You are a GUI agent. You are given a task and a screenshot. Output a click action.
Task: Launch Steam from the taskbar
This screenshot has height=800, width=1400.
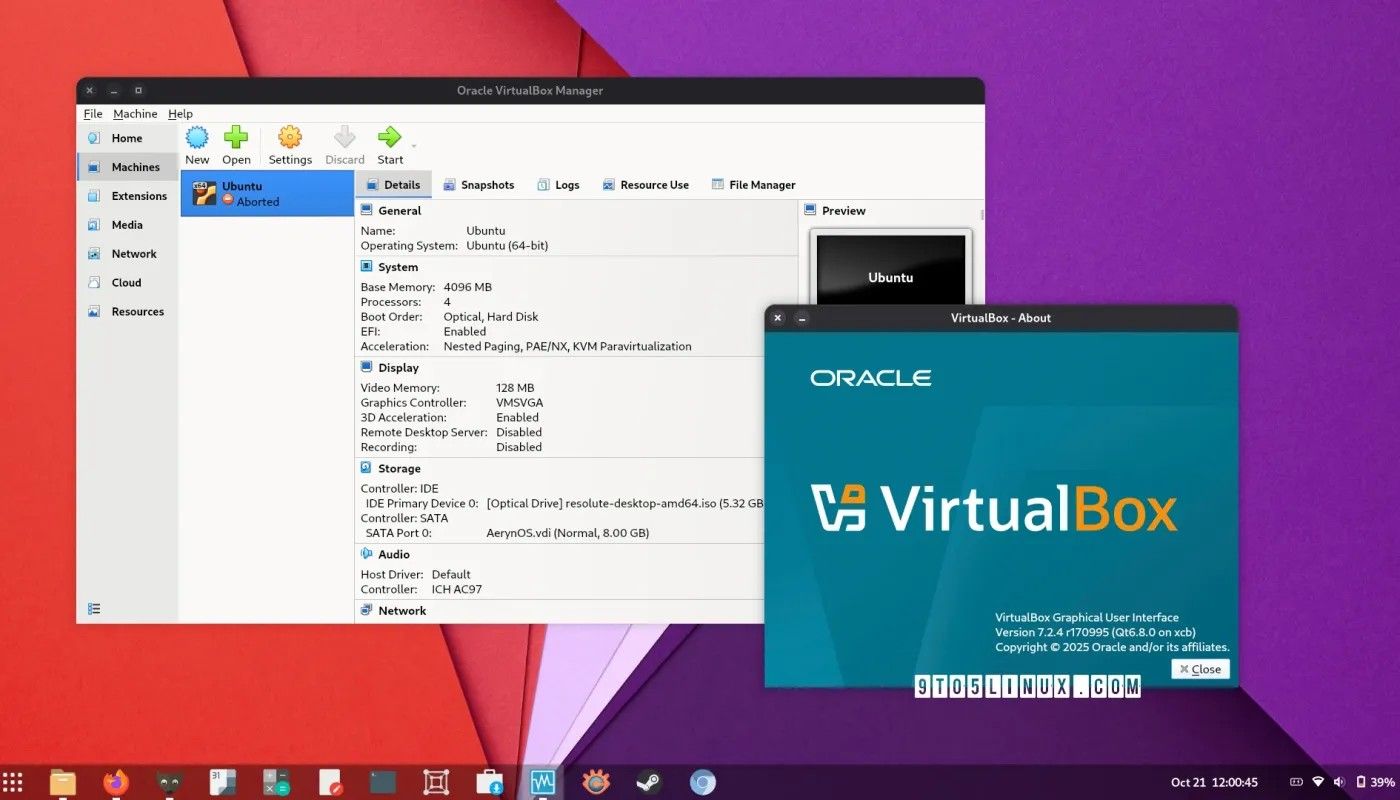point(648,781)
